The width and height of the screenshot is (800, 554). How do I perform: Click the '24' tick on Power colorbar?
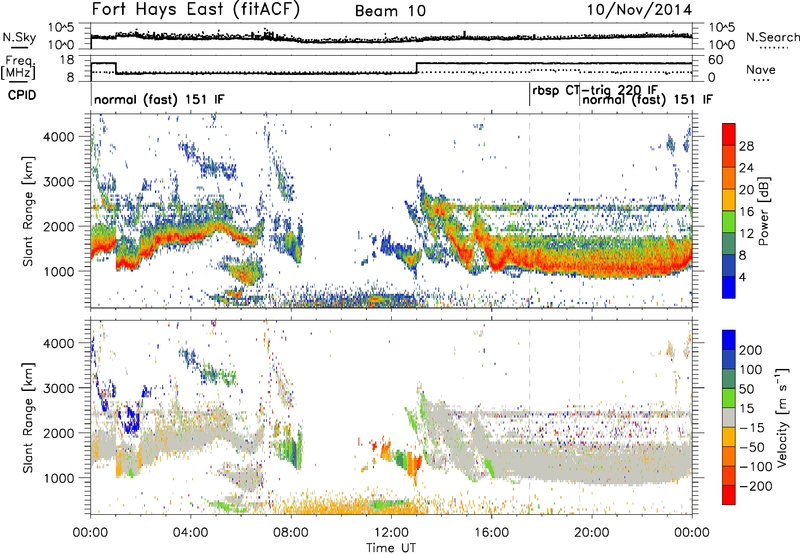pos(746,168)
